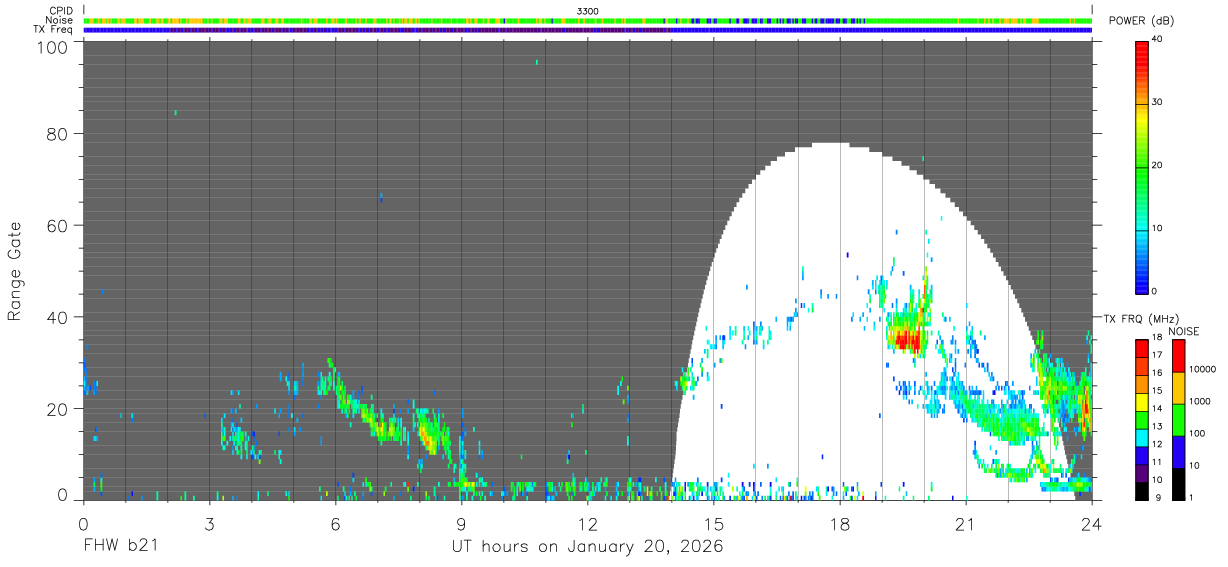Click the x-axis hour label '21'
This screenshot has height=567, width=1228.
tap(966, 523)
